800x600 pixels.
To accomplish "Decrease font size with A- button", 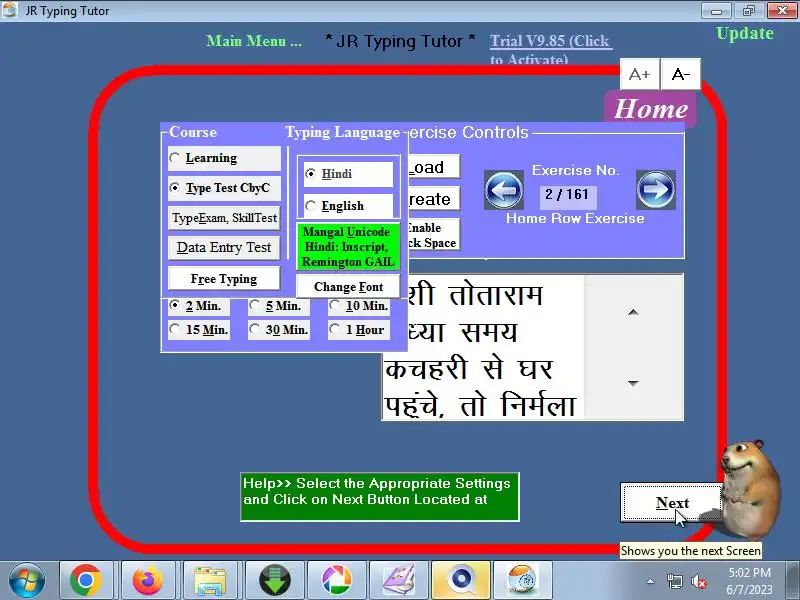I will pyautogui.click(x=681, y=74).
